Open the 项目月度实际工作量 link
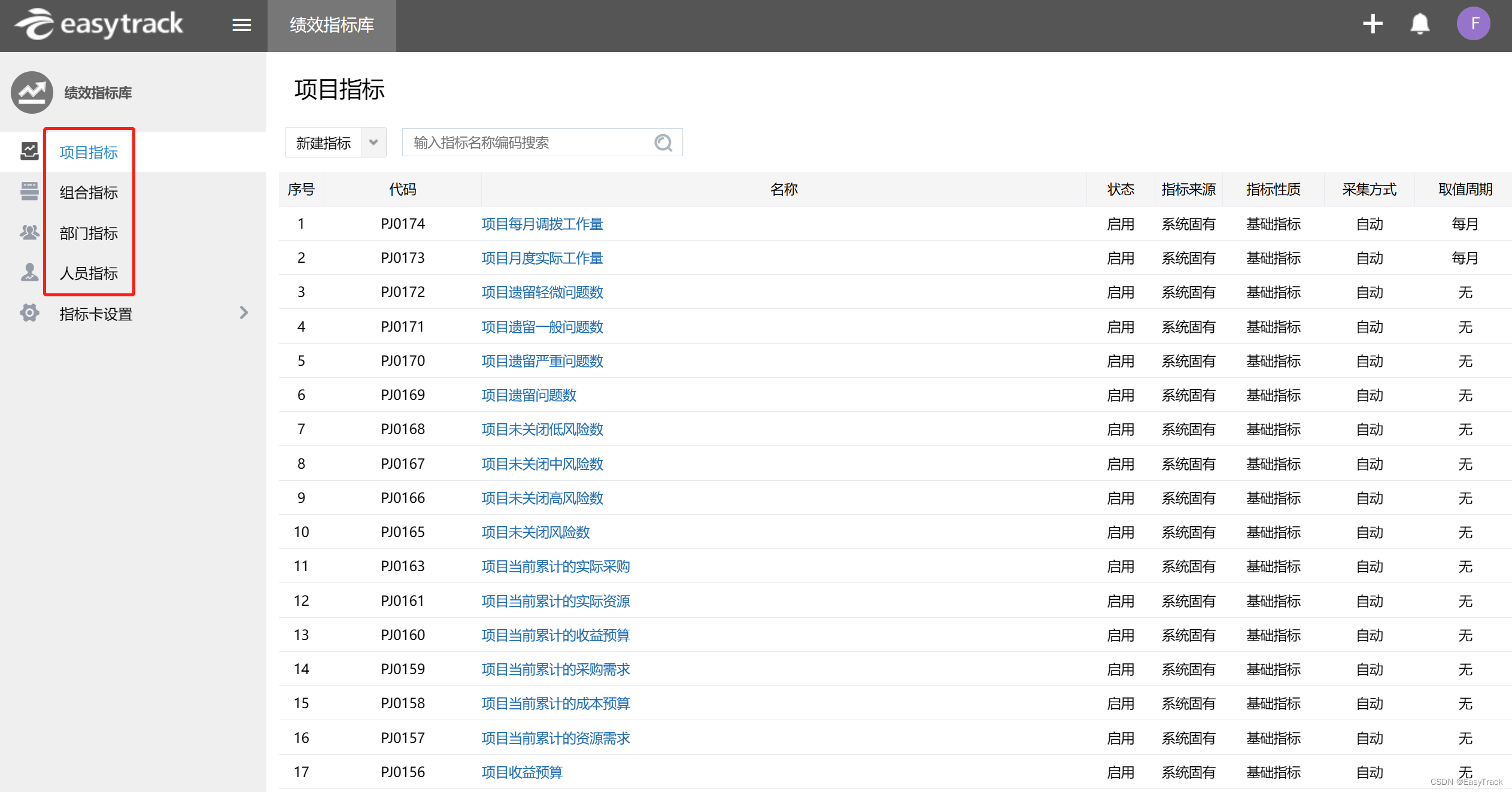Image resolution: width=1512 pixels, height=792 pixels. (x=542, y=258)
